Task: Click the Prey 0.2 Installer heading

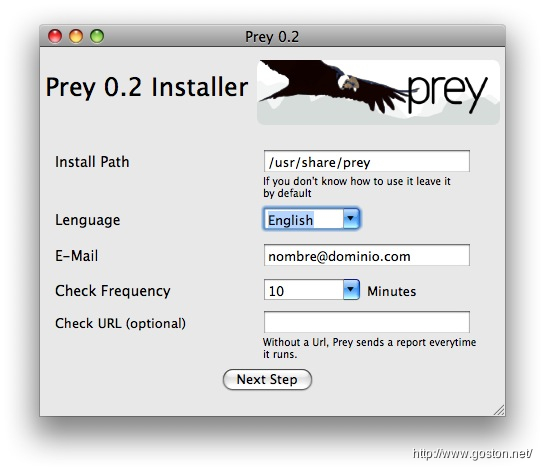Action: [x=147, y=87]
